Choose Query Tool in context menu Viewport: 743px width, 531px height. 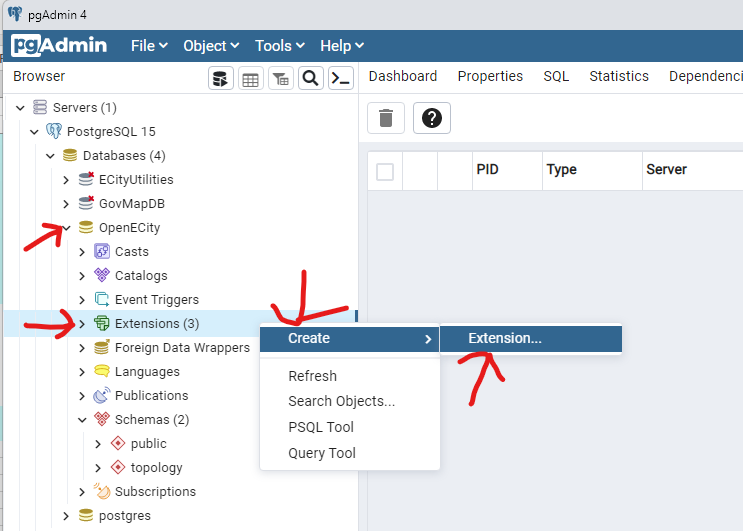point(350,453)
